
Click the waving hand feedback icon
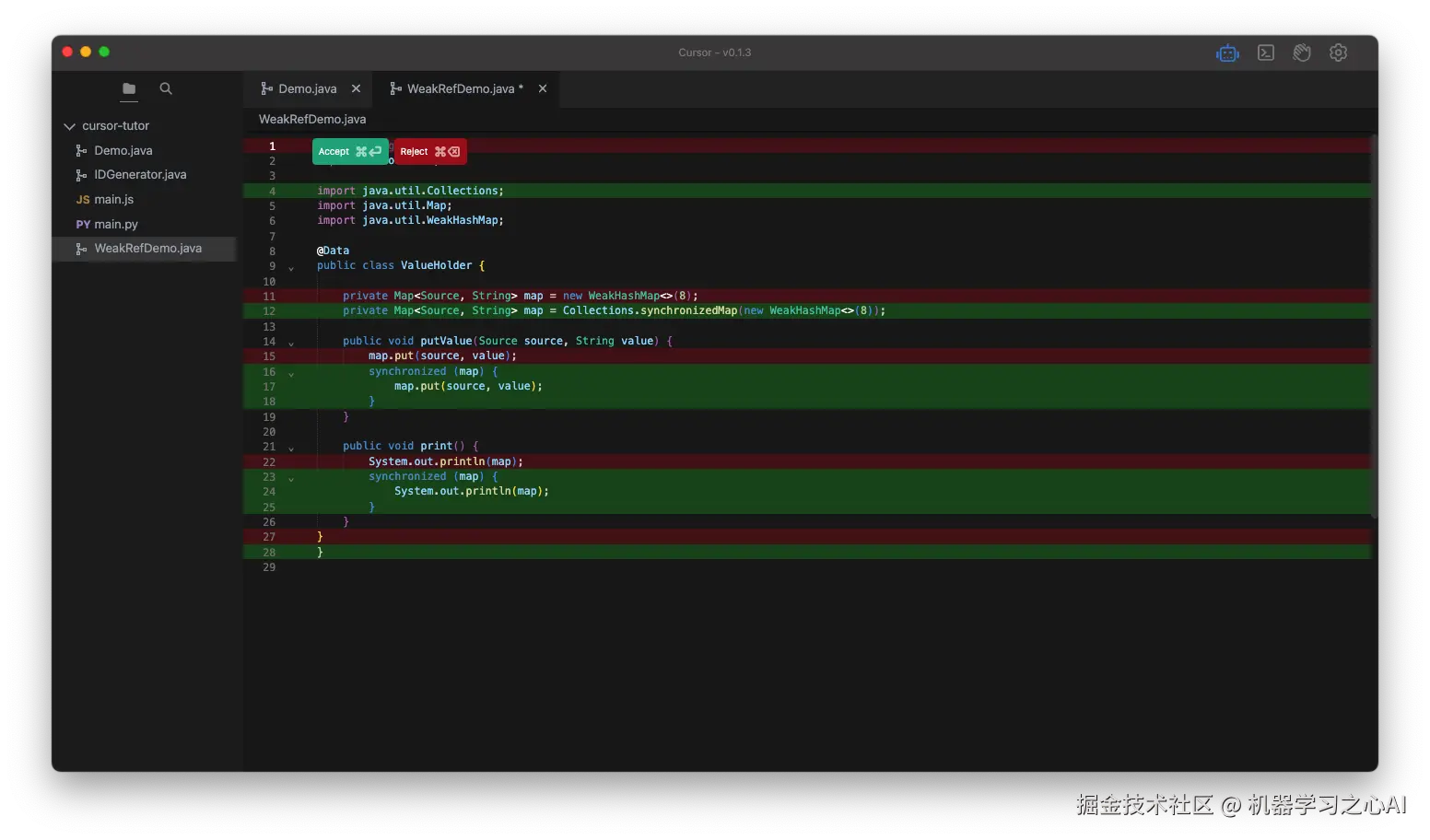coord(1301,52)
